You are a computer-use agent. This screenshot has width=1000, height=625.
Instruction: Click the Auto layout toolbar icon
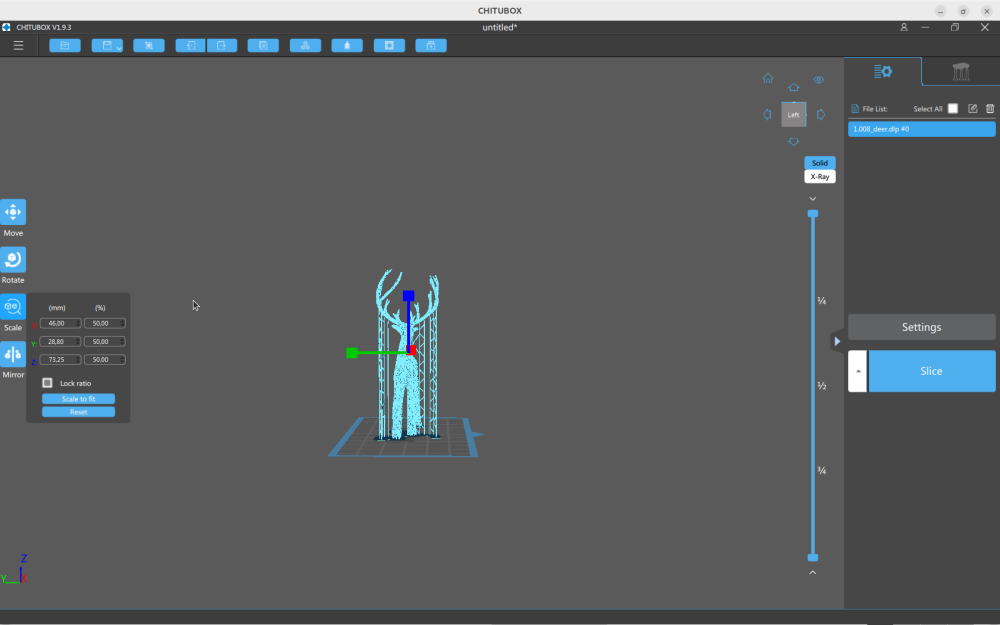(305, 45)
